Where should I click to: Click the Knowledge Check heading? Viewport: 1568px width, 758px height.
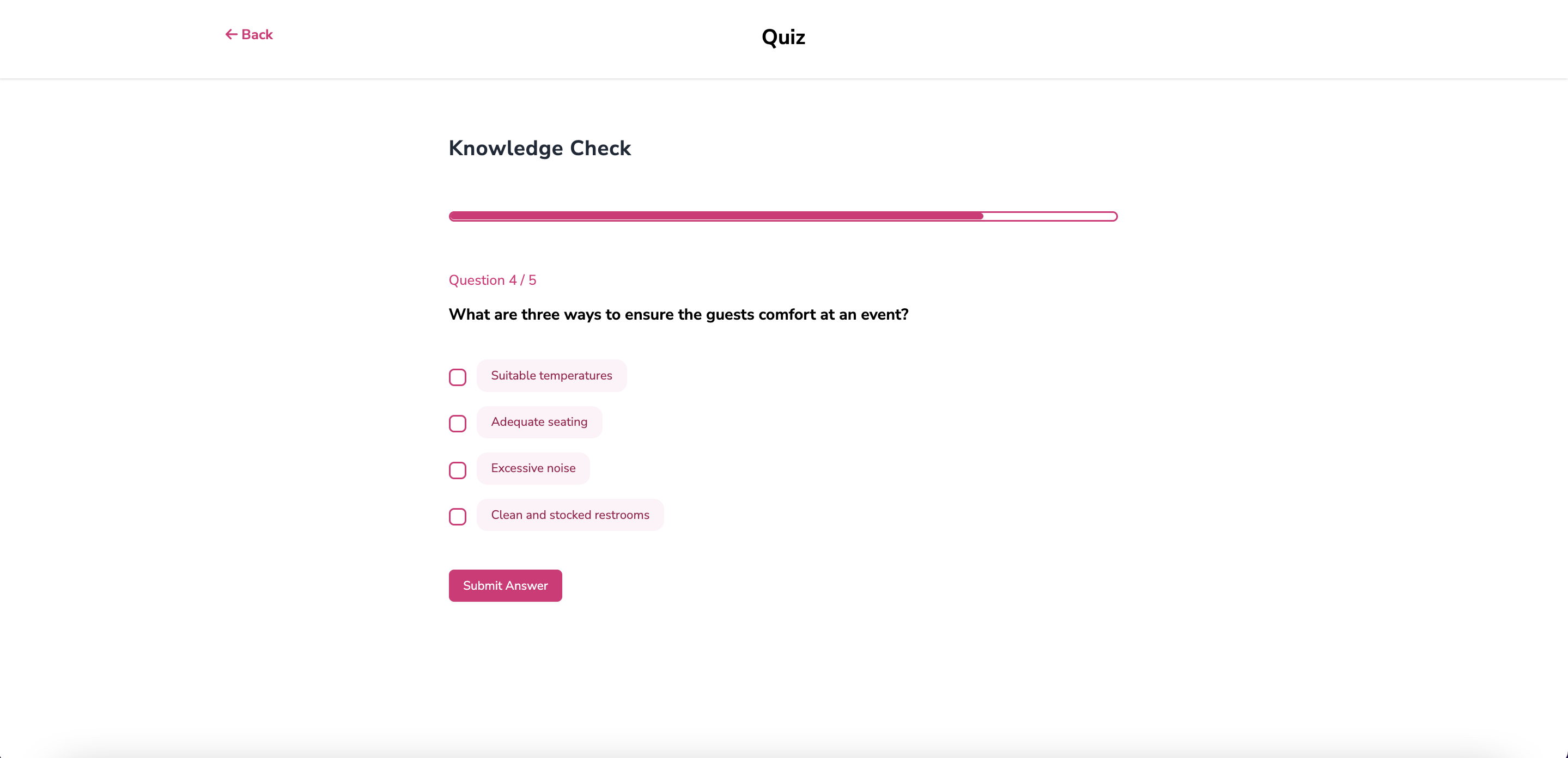(x=539, y=148)
